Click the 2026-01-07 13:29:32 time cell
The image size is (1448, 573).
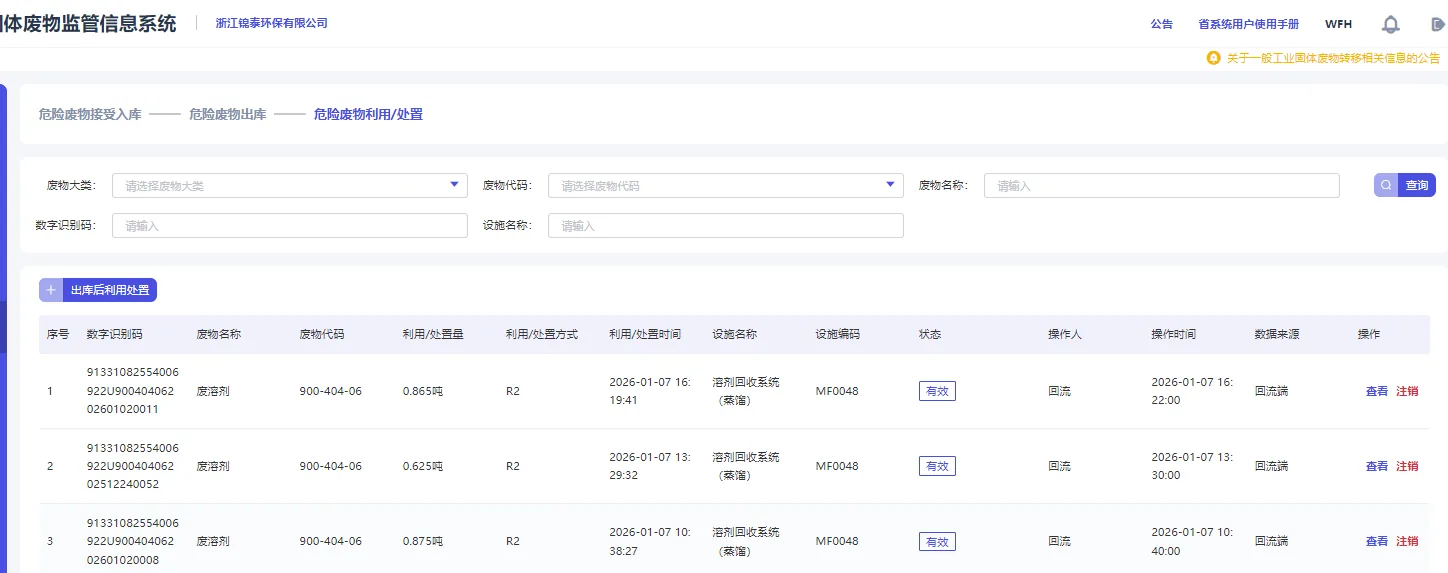coord(650,466)
